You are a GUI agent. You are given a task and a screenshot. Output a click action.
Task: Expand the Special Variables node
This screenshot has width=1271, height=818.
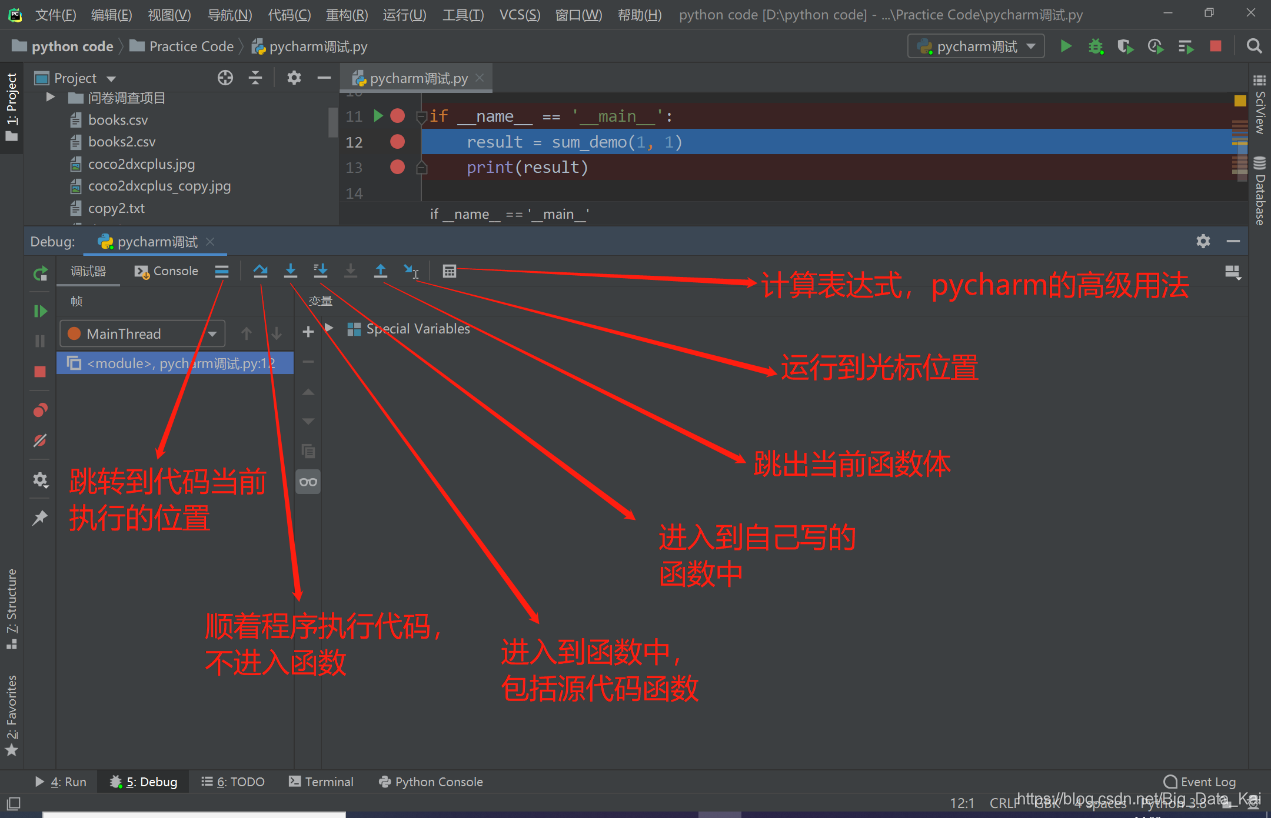click(x=329, y=328)
